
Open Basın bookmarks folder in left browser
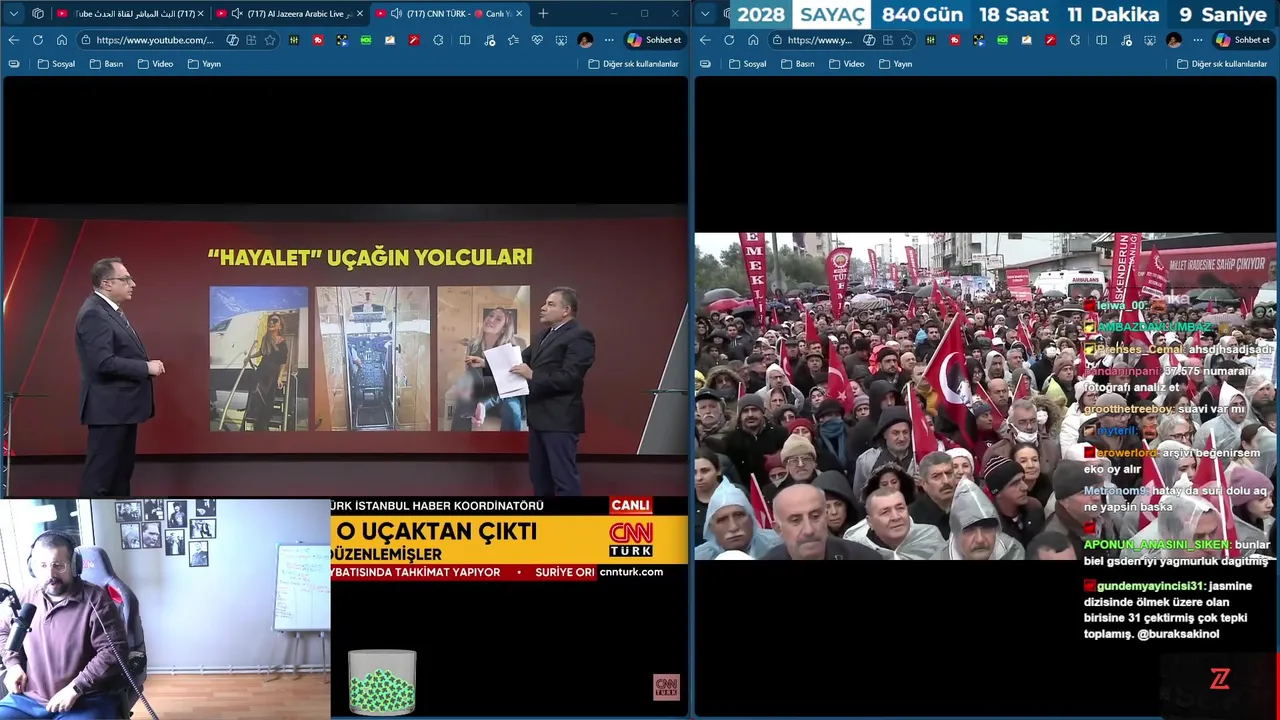(106, 64)
